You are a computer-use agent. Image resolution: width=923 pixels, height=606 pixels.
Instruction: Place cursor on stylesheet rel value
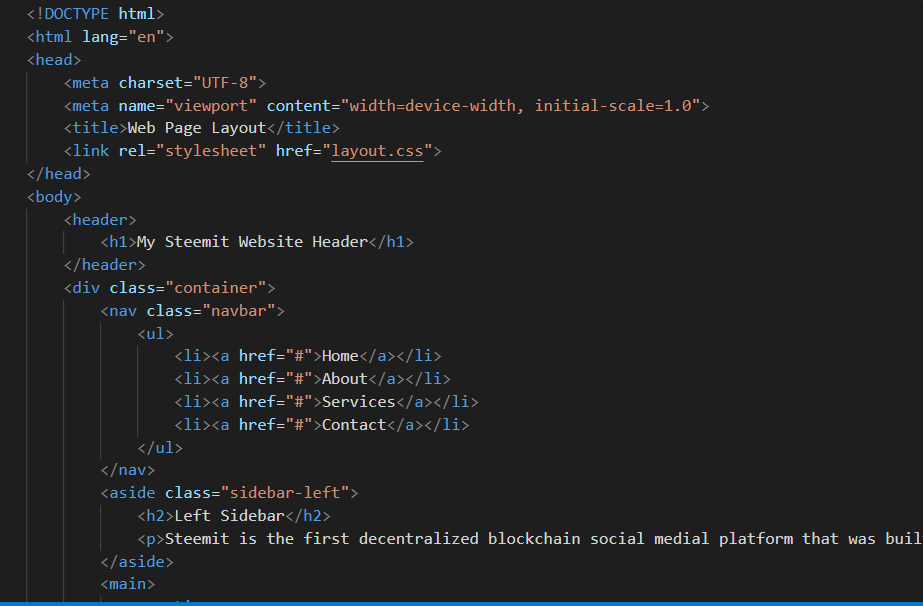click(x=211, y=151)
